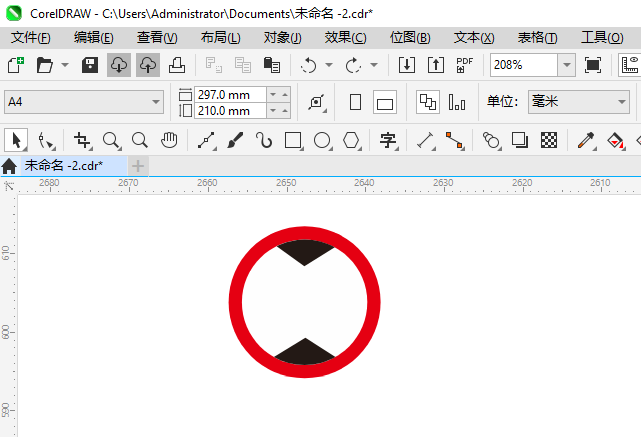Click the Copy icon
641x437 pixels.
tap(243, 65)
